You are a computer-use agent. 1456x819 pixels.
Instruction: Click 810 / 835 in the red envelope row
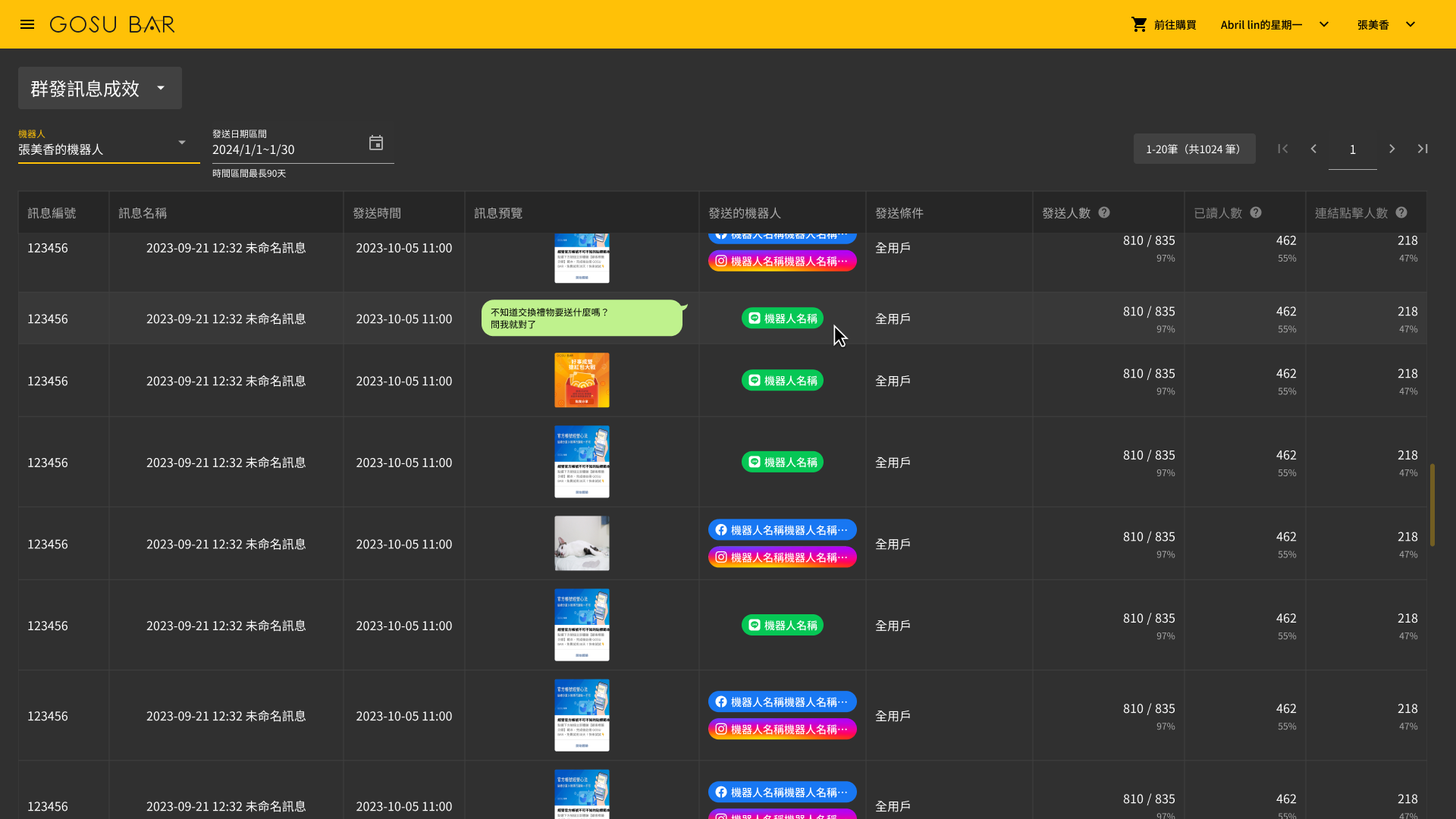click(x=1149, y=373)
